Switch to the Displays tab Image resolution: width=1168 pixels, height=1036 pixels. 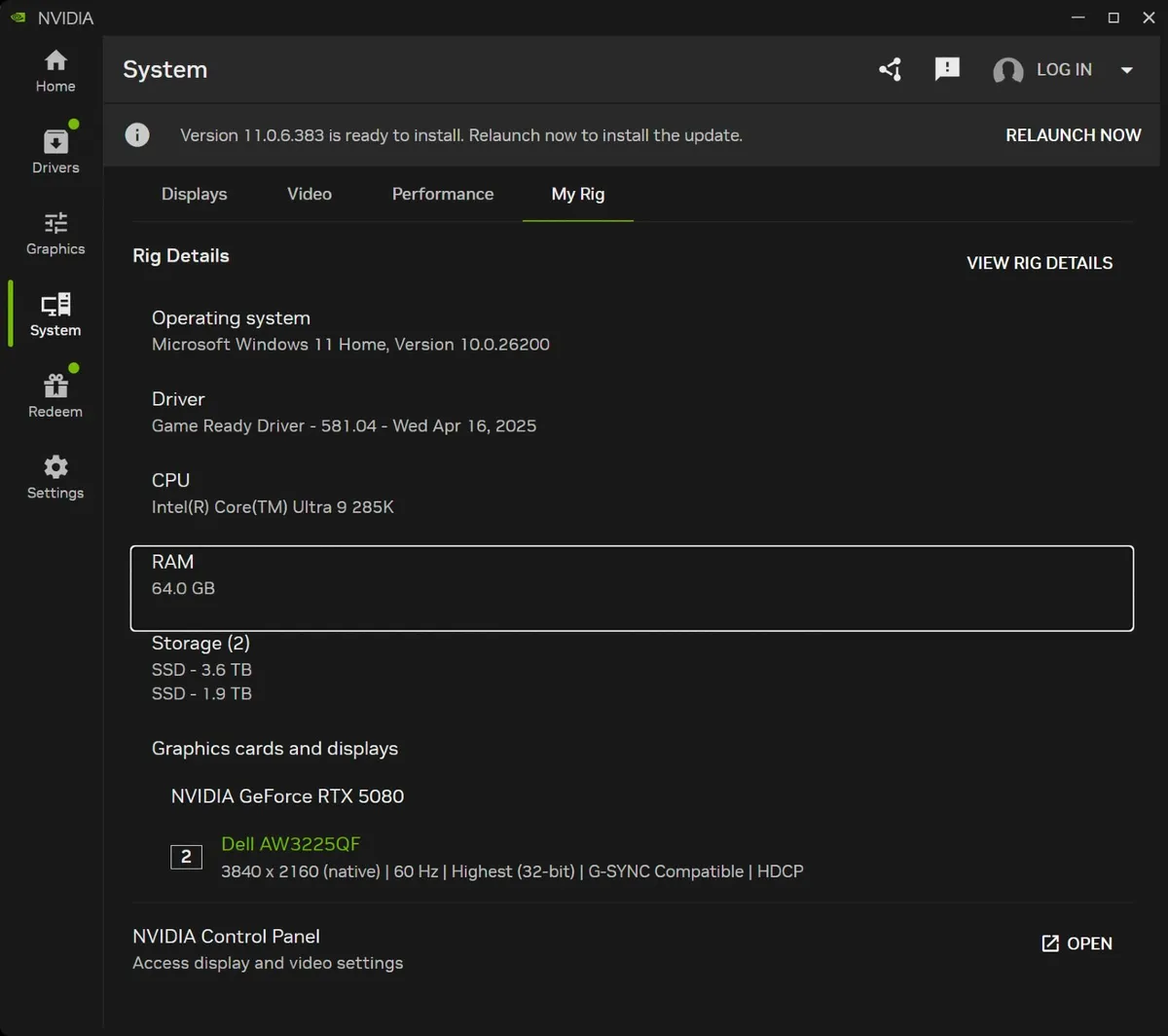click(194, 194)
